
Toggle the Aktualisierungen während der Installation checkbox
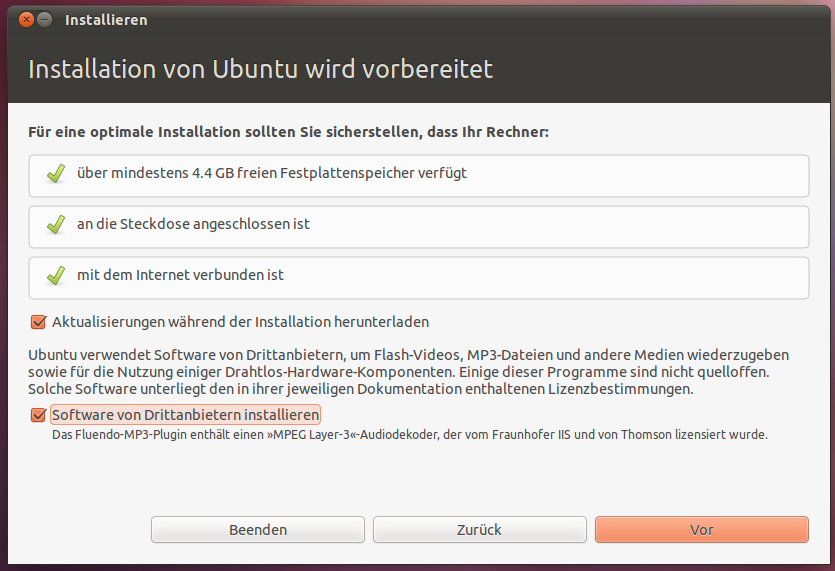(x=39, y=322)
